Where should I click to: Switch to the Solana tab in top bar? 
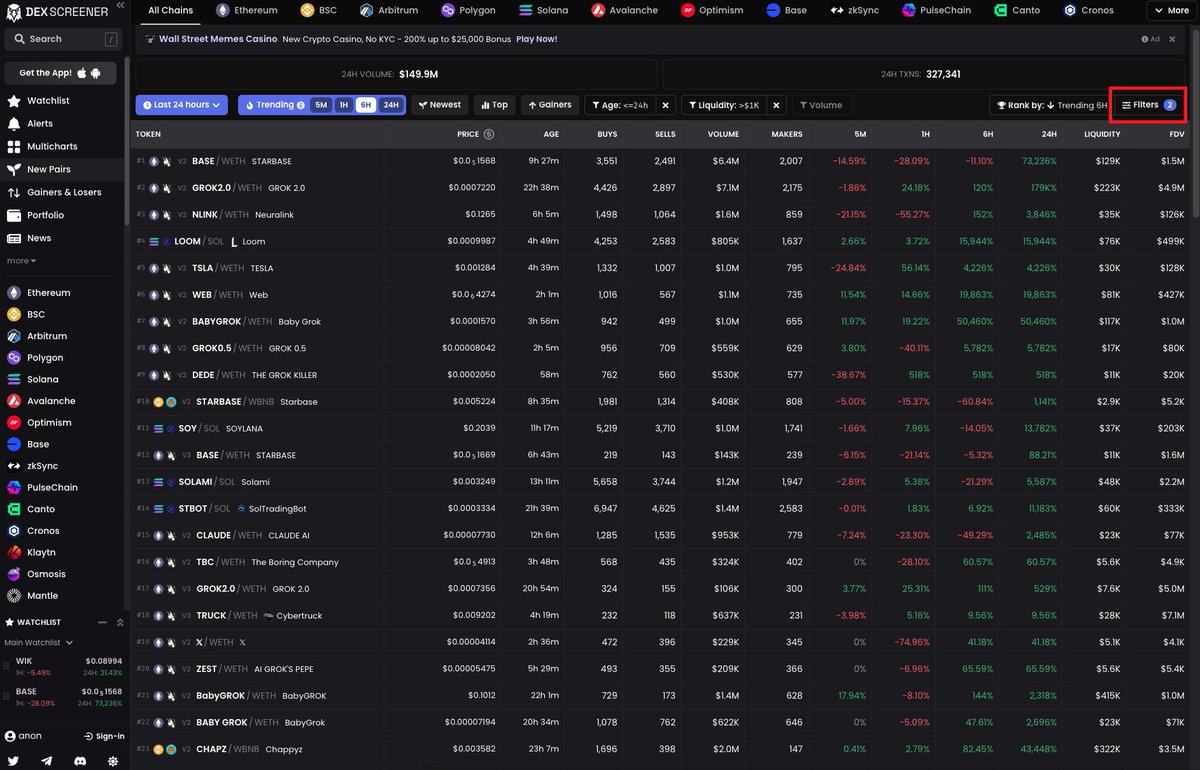click(544, 11)
